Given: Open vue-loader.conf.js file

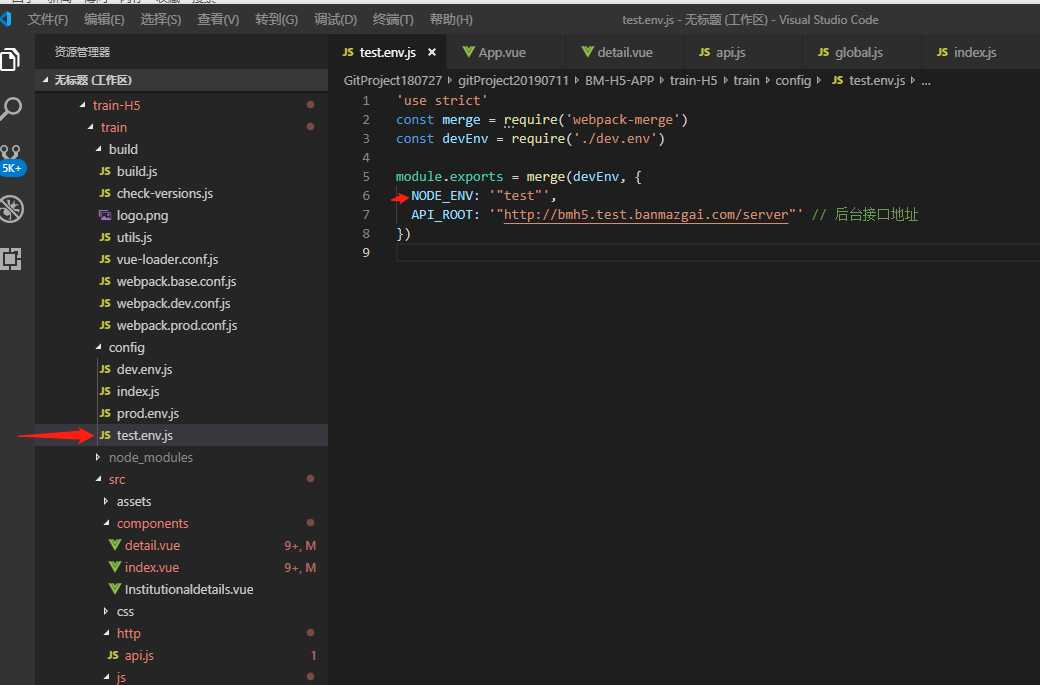Looking at the screenshot, I should (181, 259).
